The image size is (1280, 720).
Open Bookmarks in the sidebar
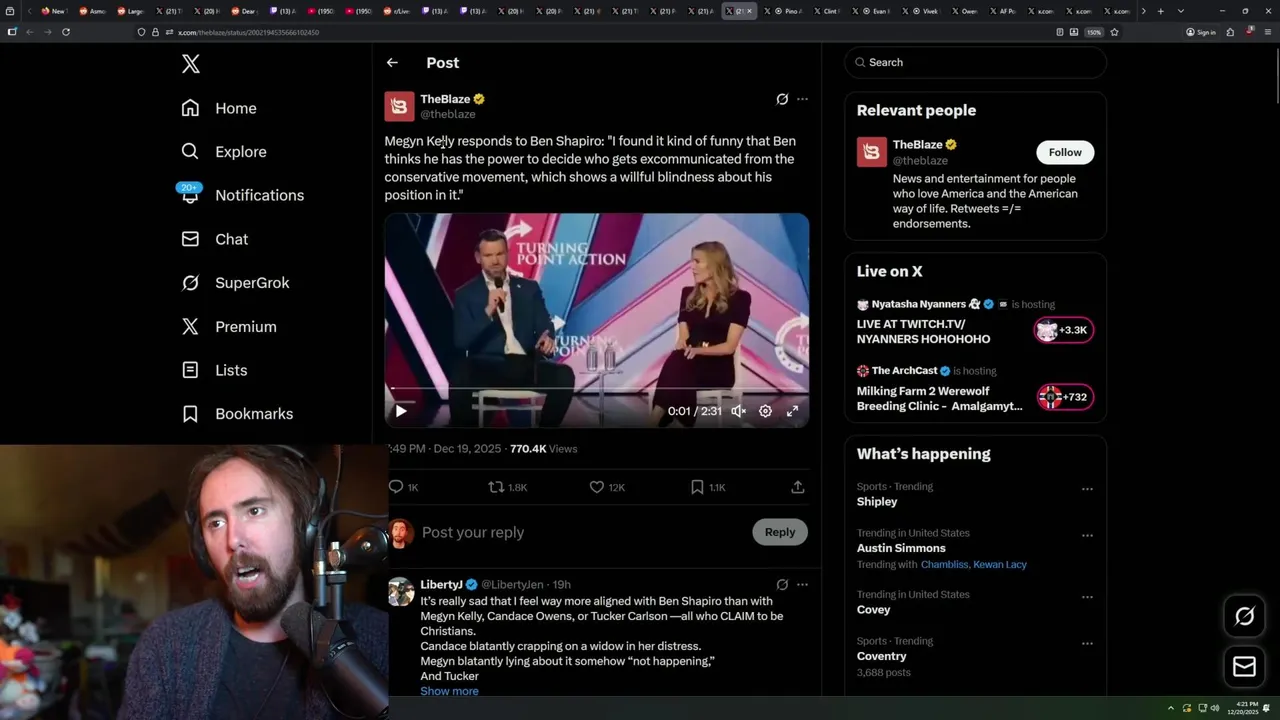point(237,414)
